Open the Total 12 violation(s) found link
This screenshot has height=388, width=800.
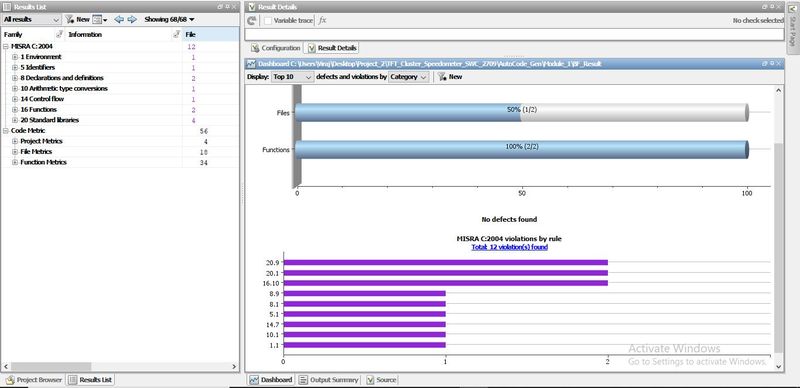point(509,247)
